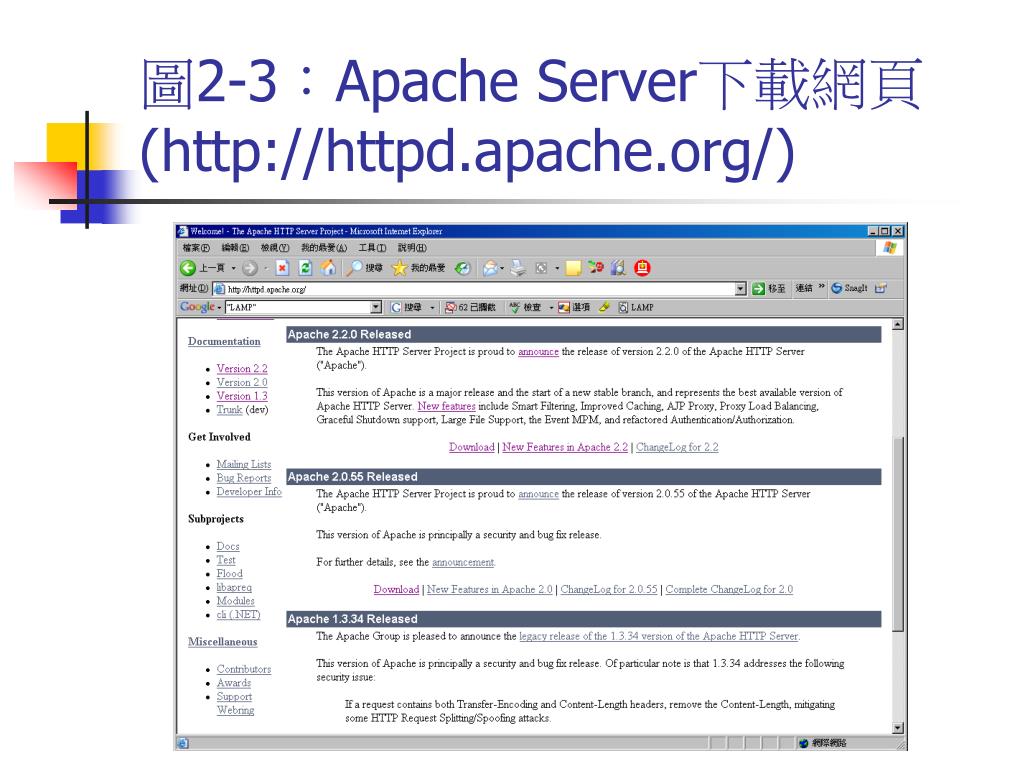This screenshot has width=1024, height=768.
Task: Click the vertical scrollbar up arrow
Action: tap(898, 325)
